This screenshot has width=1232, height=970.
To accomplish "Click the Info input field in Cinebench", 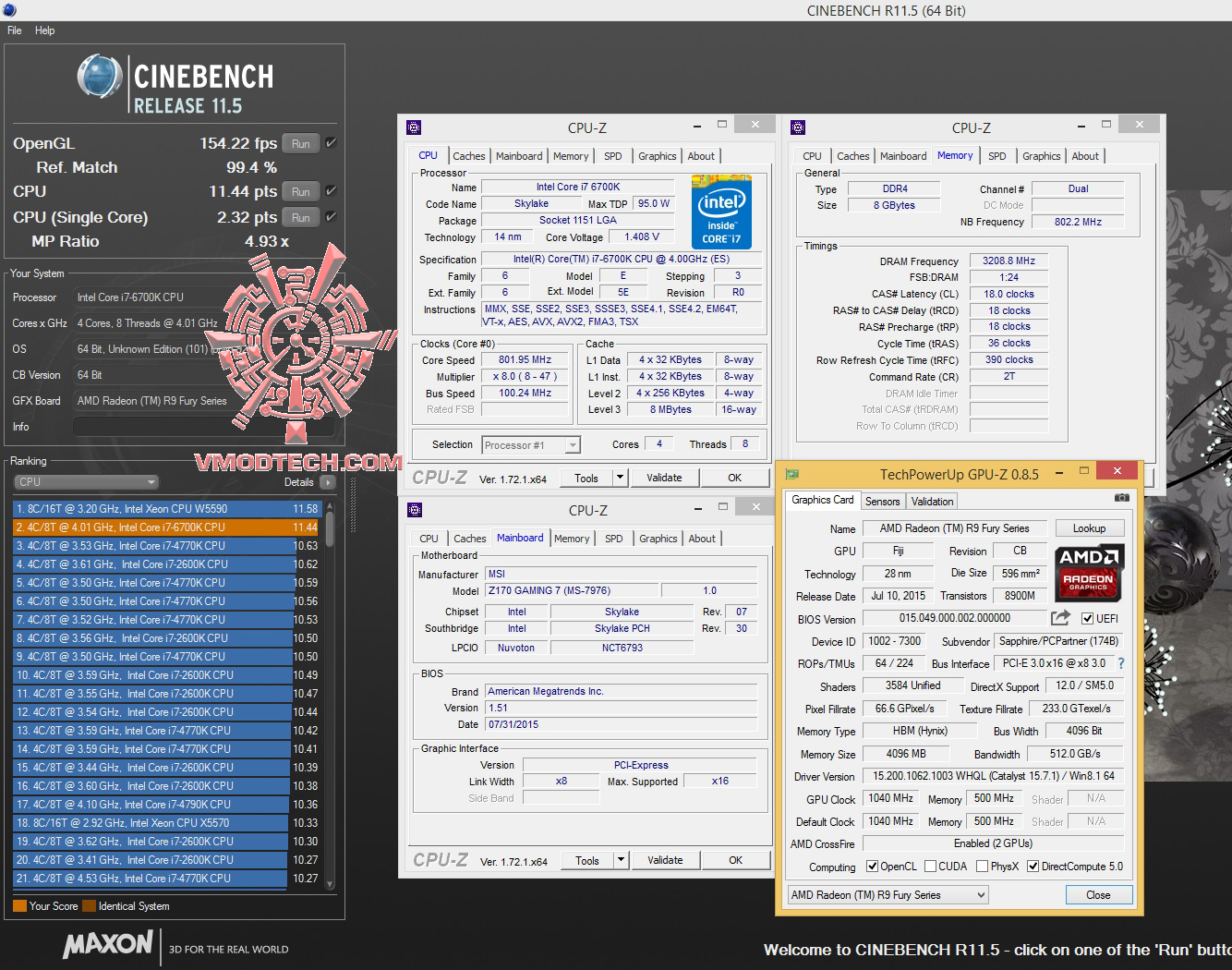I will click(x=202, y=427).
